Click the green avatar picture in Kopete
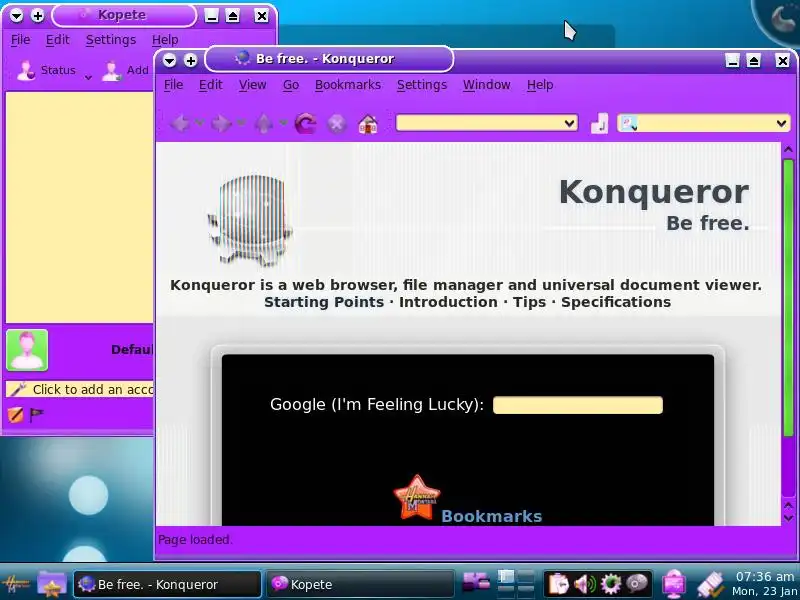 pos(27,350)
